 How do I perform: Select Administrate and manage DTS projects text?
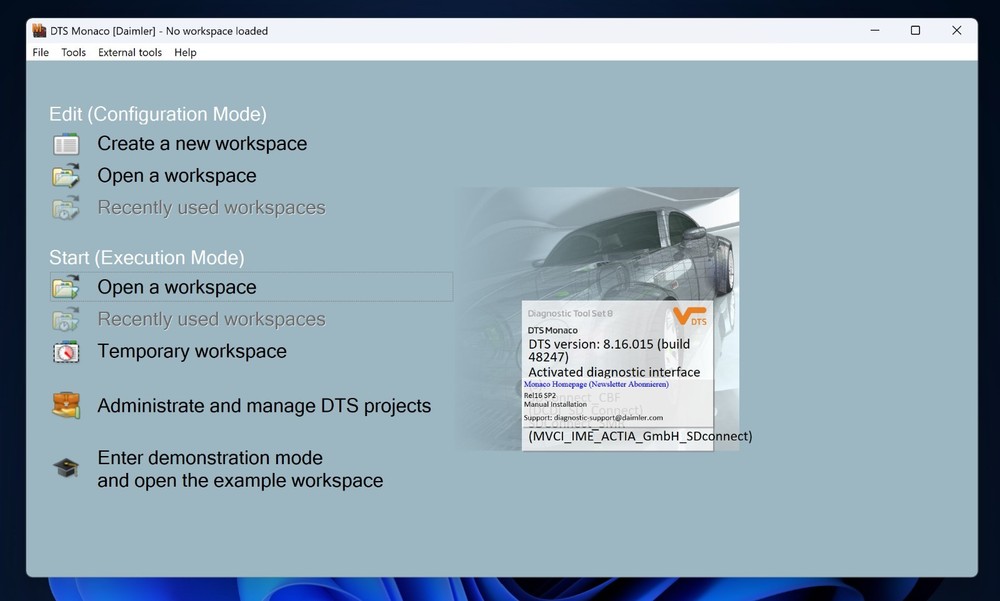(x=264, y=406)
